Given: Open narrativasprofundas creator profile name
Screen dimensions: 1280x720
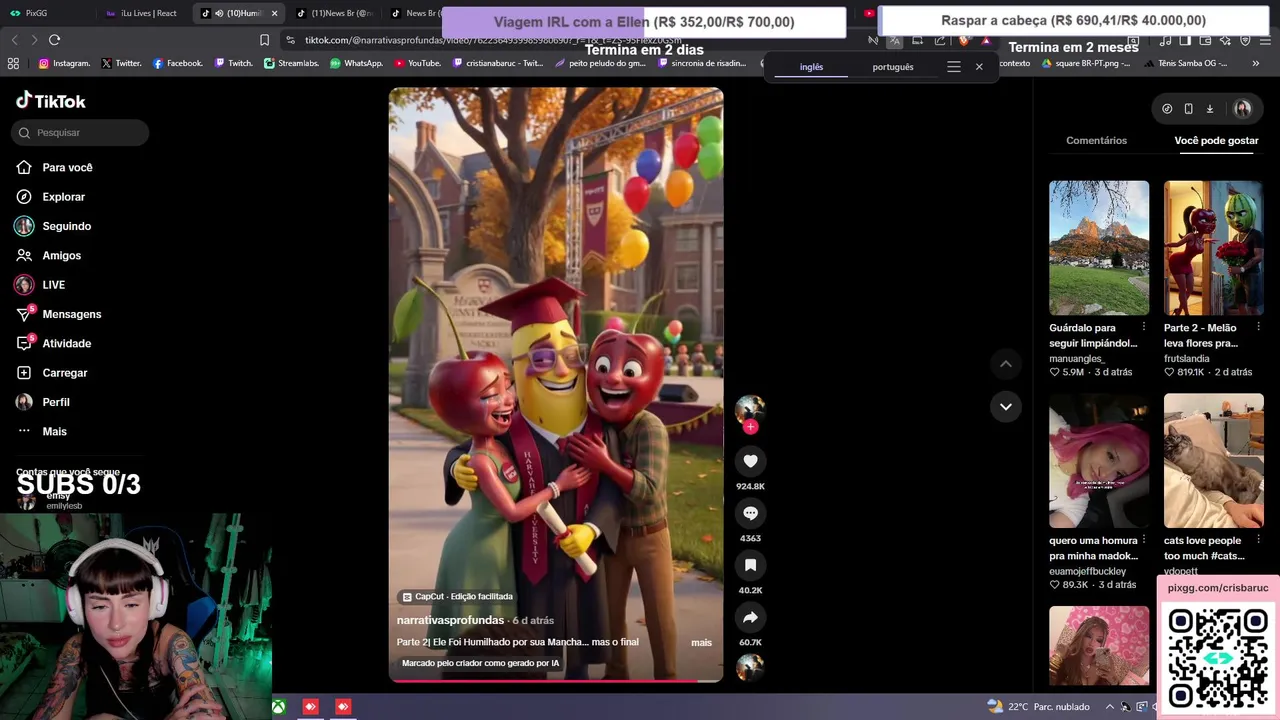Looking at the screenshot, I should (x=450, y=620).
